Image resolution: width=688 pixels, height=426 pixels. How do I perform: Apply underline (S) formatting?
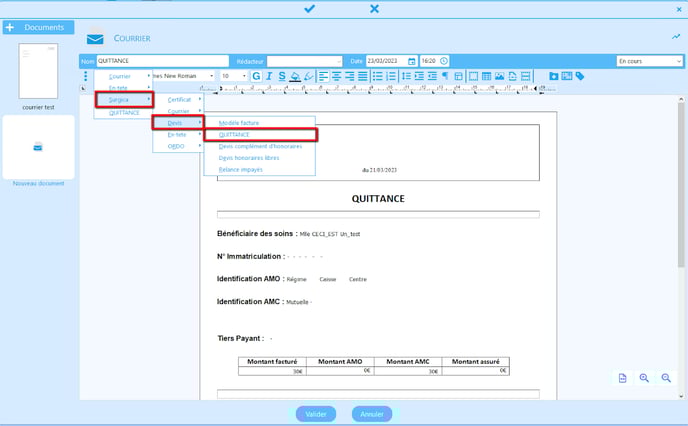pos(282,76)
